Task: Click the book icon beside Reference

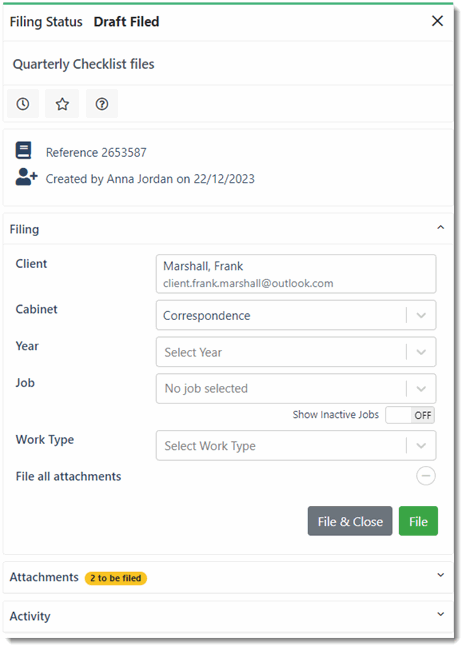Action: point(24,150)
